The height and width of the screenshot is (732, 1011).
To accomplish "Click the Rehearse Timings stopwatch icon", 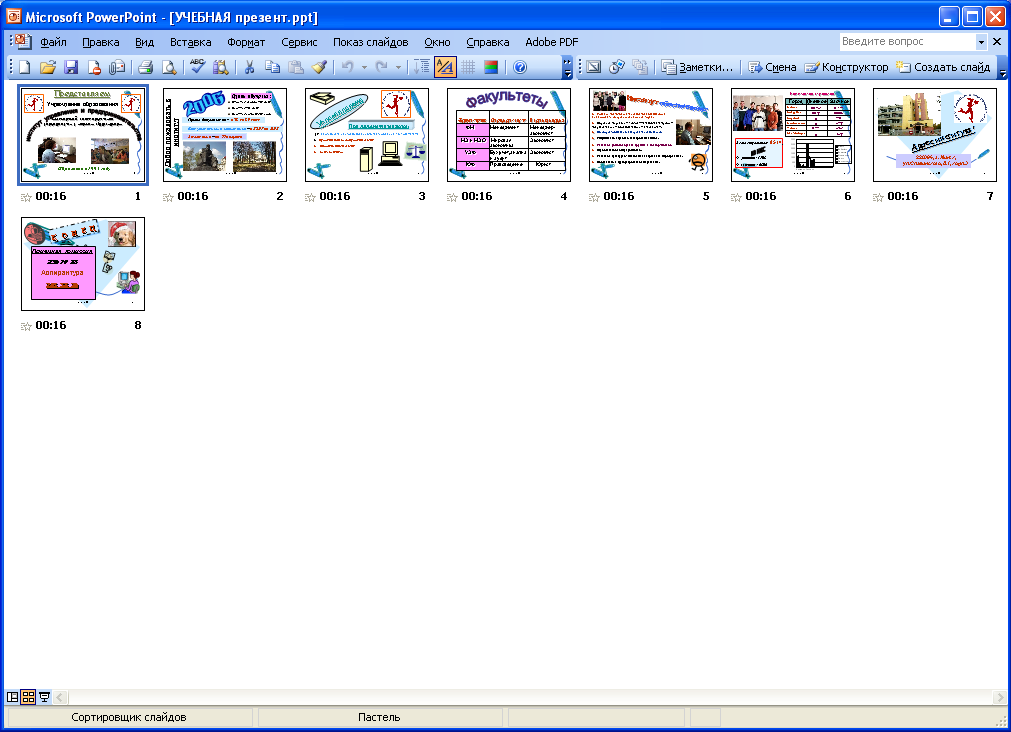I will pyautogui.click(x=617, y=67).
